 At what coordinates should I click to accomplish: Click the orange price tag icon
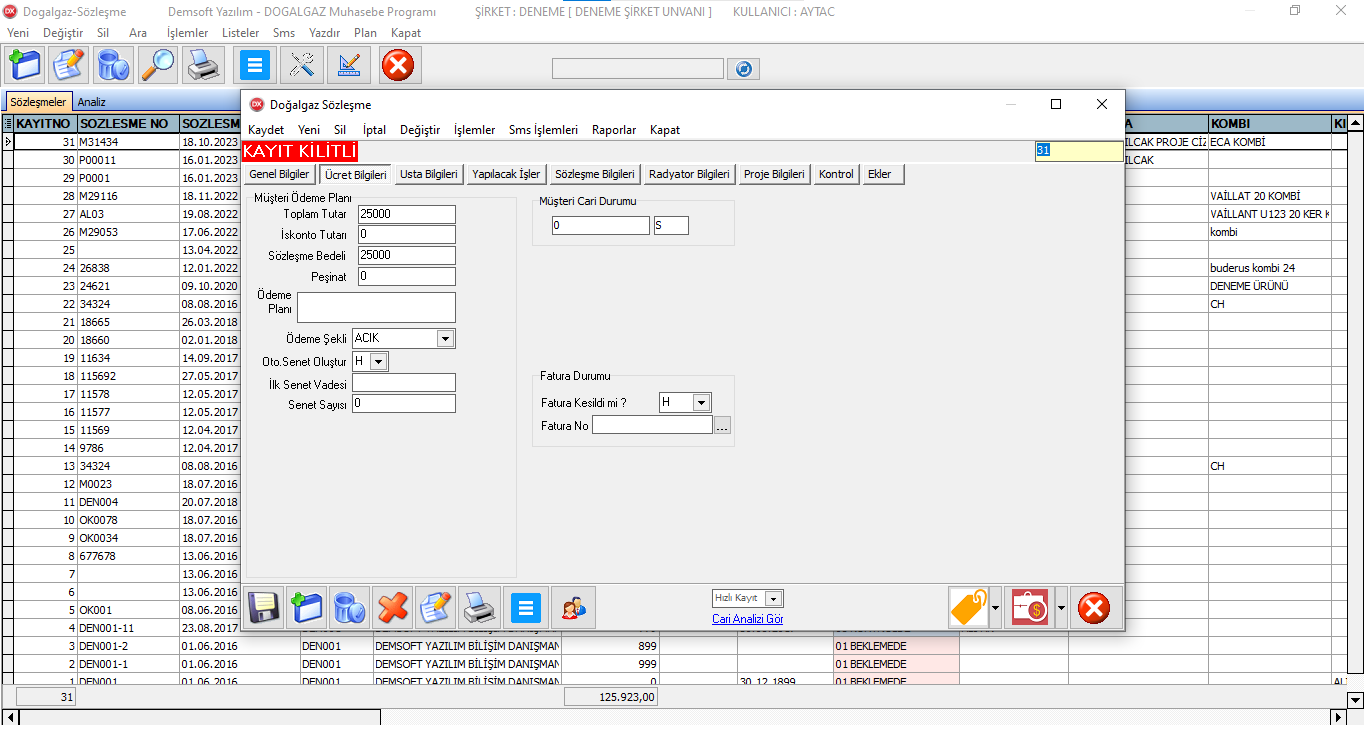pos(968,607)
